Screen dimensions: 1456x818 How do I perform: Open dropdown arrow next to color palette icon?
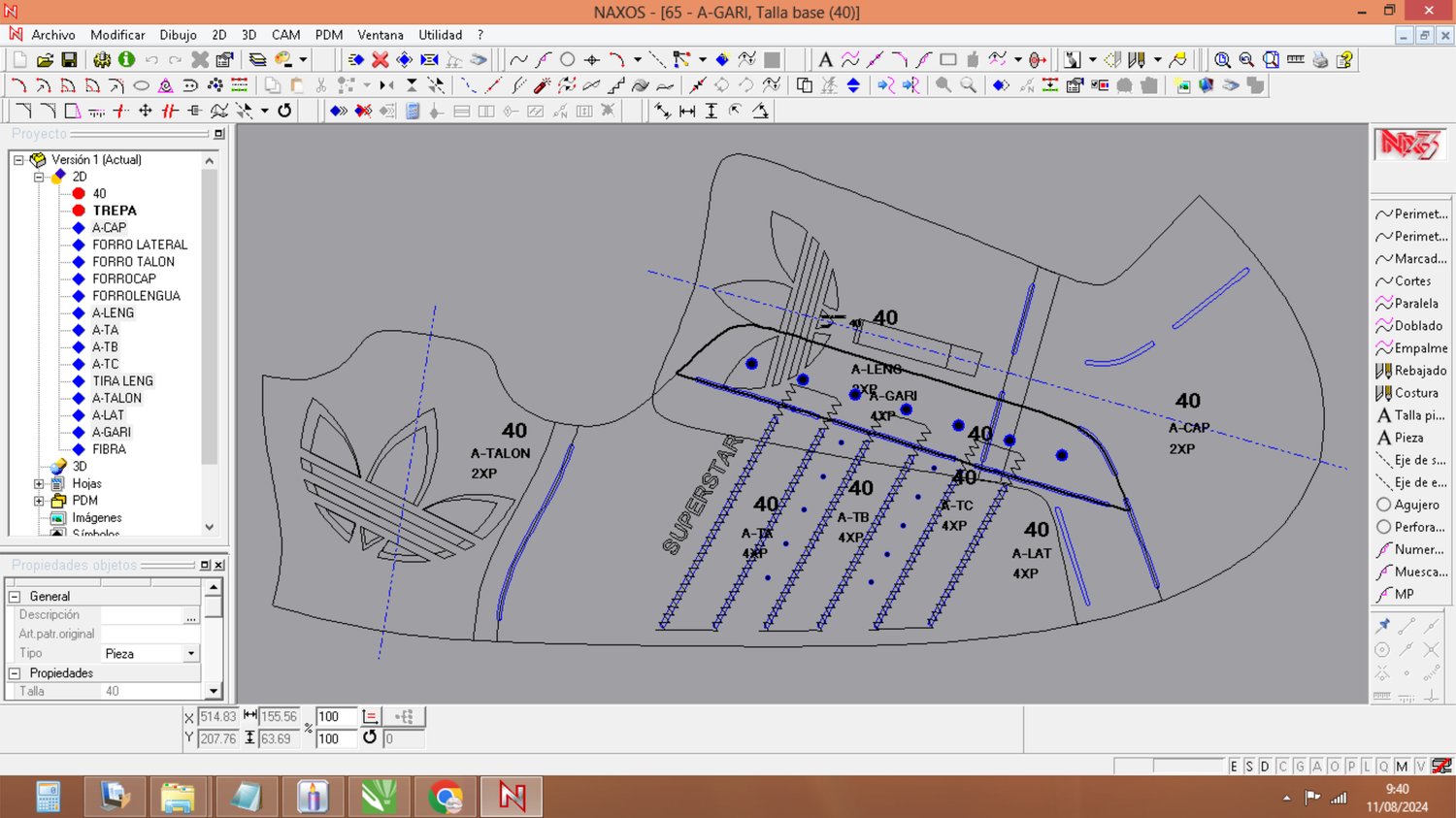pos(303,60)
